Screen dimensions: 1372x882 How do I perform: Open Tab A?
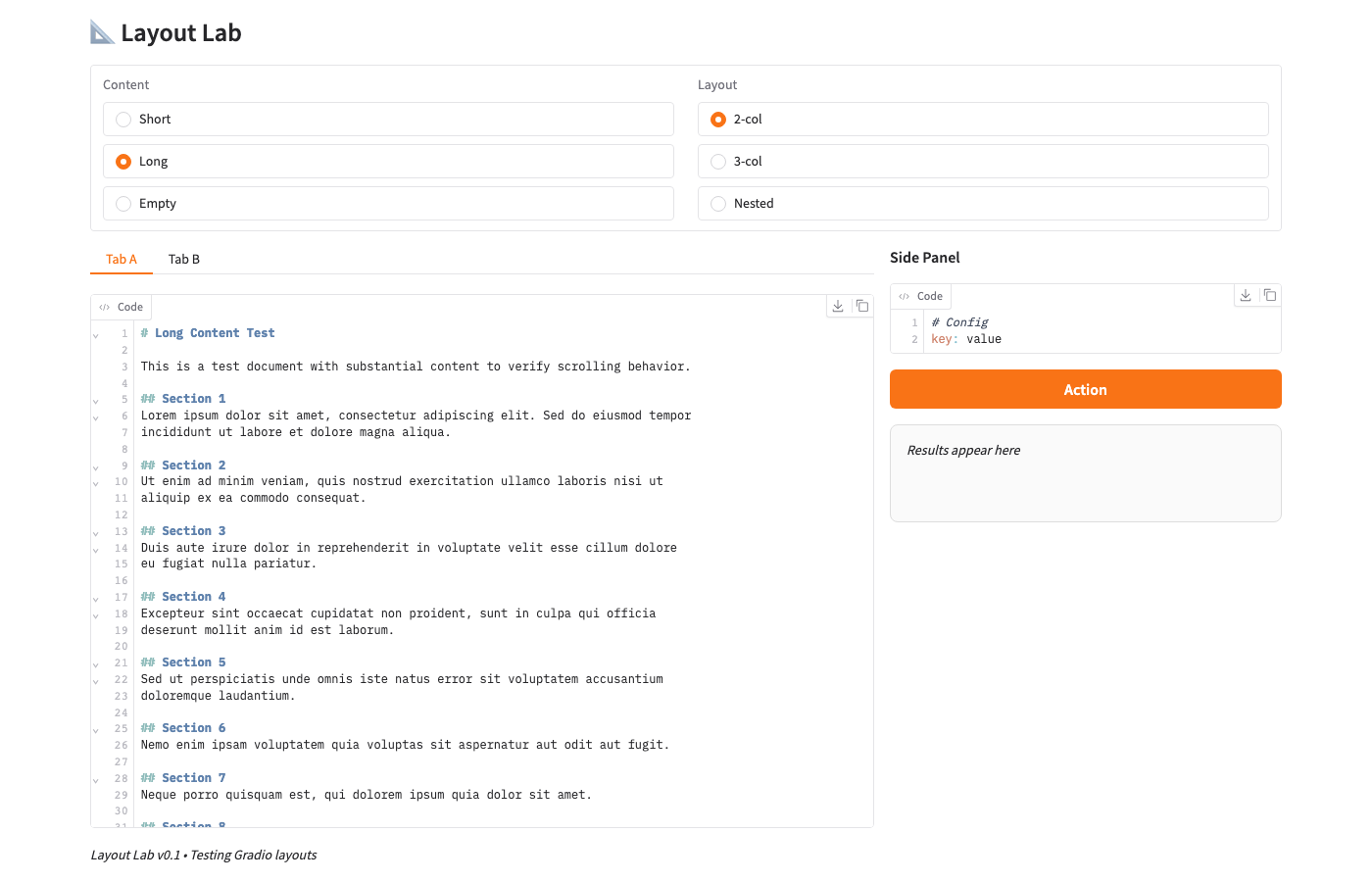122,260
